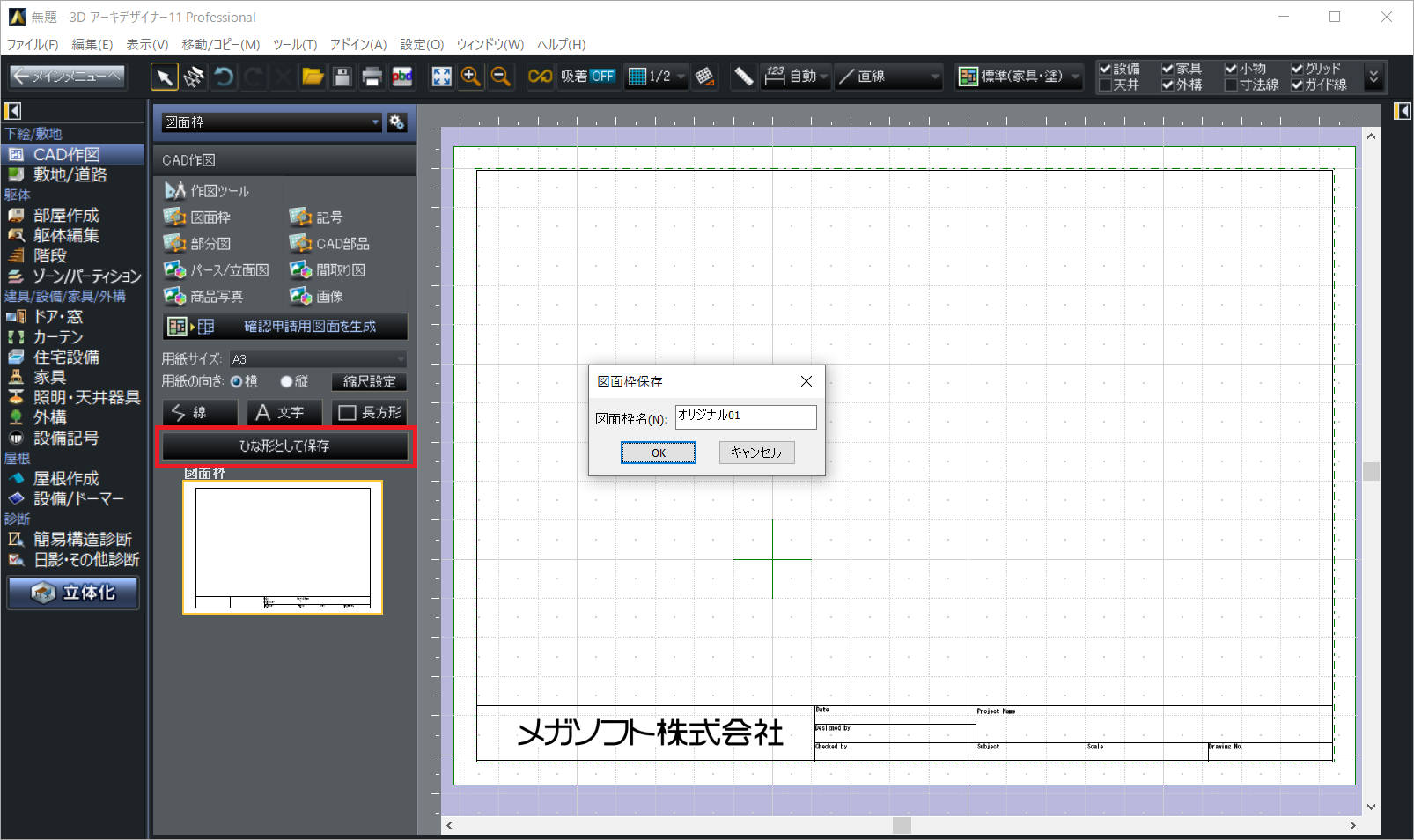Expand the 図面枠 dropdown in panel header
Viewport: 1414px width, 840px height.
pyautogui.click(x=272, y=122)
